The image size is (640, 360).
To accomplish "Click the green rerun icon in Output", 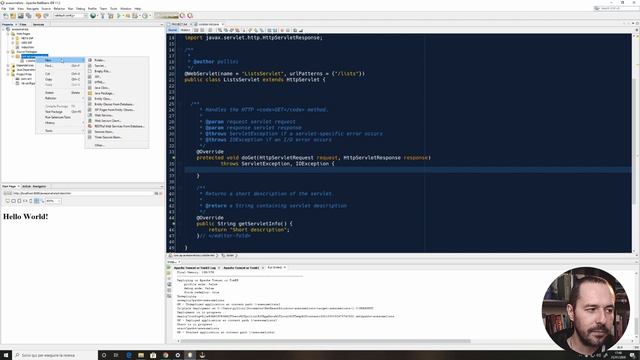I will pyautogui.click(x=169, y=268).
